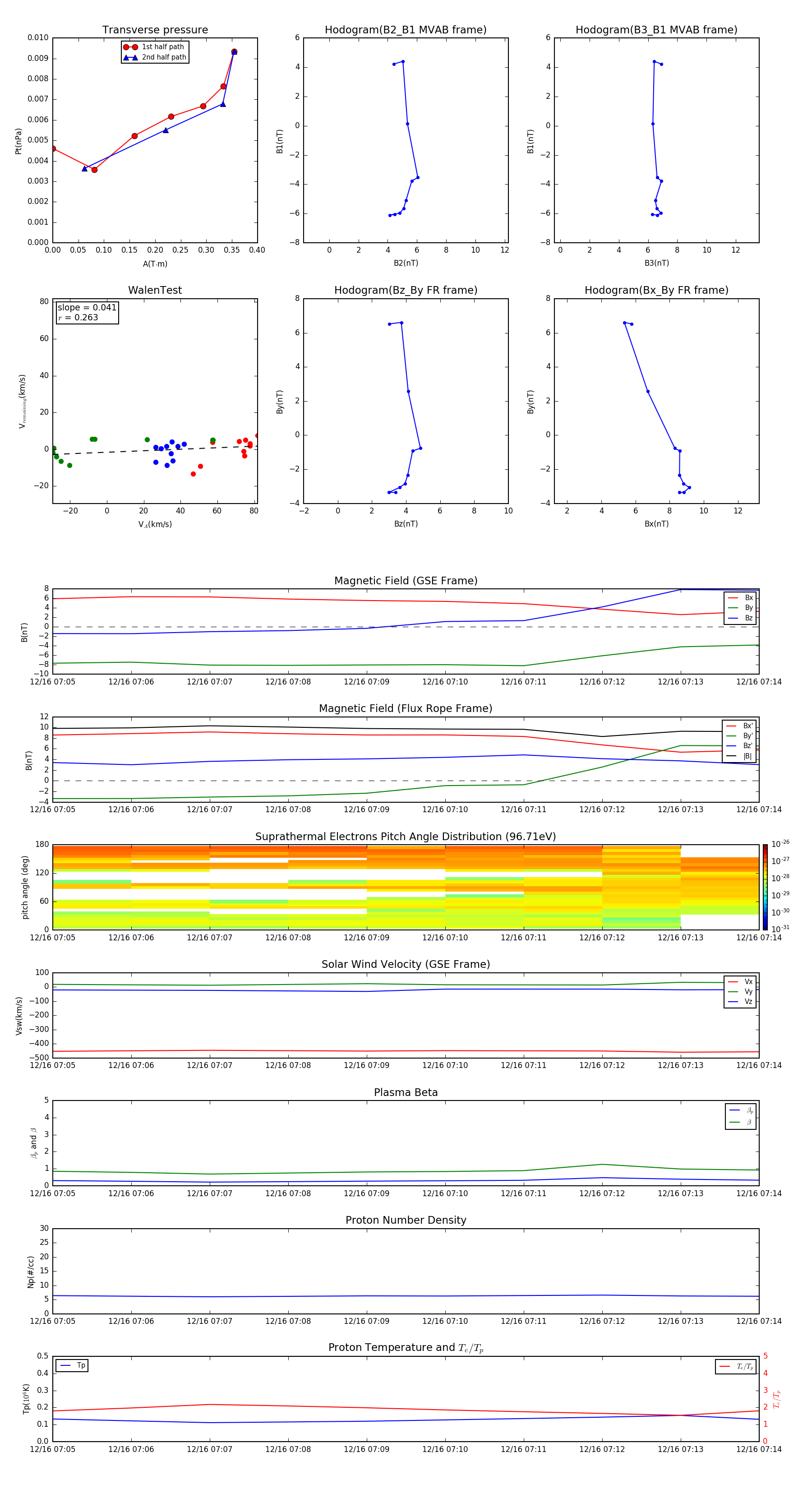Viewport: 812px width, 1489px height.
Task: Select the Te/Tp legend entry
Action: (736, 1366)
